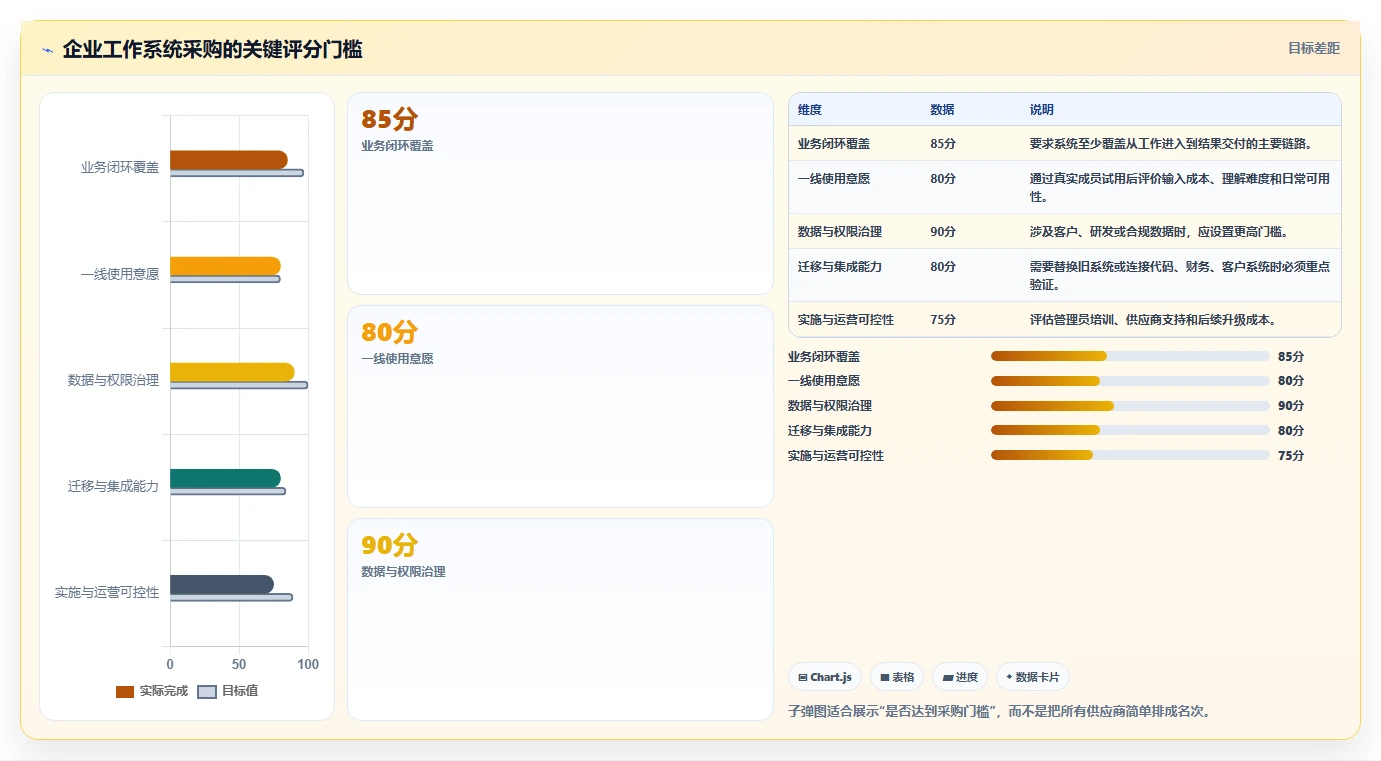Click the Chart.js chip
This screenshot has width=1381, height=761.
(x=825, y=677)
